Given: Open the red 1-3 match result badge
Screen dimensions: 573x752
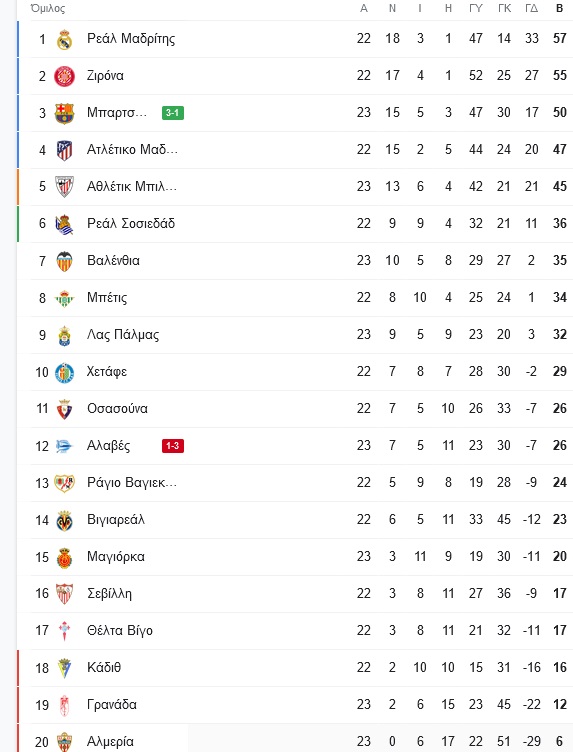Looking at the screenshot, I should click(x=173, y=446).
